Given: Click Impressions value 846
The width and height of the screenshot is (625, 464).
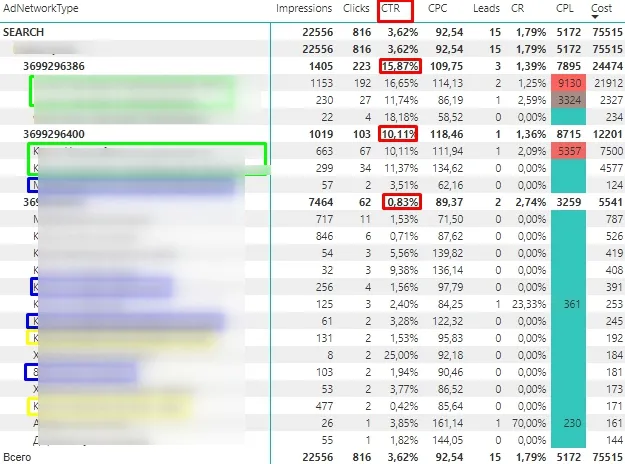Looking at the screenshot, I should [x=324, y=236].
